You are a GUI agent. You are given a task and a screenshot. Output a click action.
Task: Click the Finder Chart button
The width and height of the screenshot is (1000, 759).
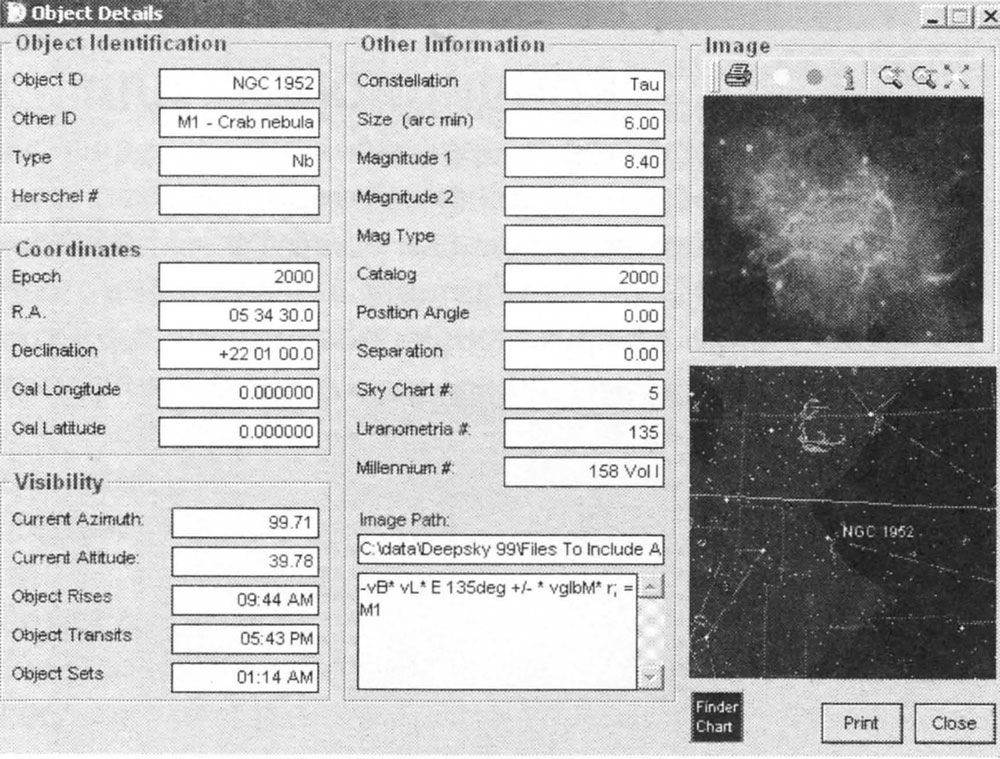[717, 717]
